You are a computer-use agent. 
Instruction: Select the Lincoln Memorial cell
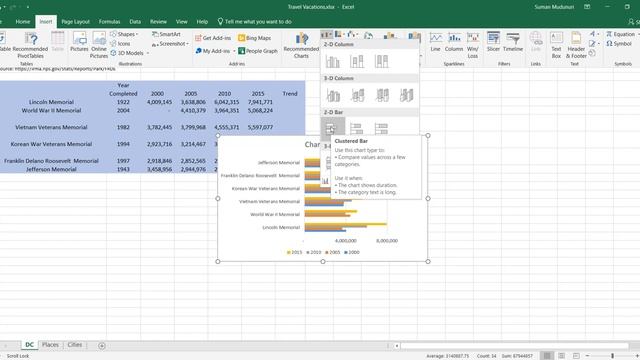click(x=51, y=102)
